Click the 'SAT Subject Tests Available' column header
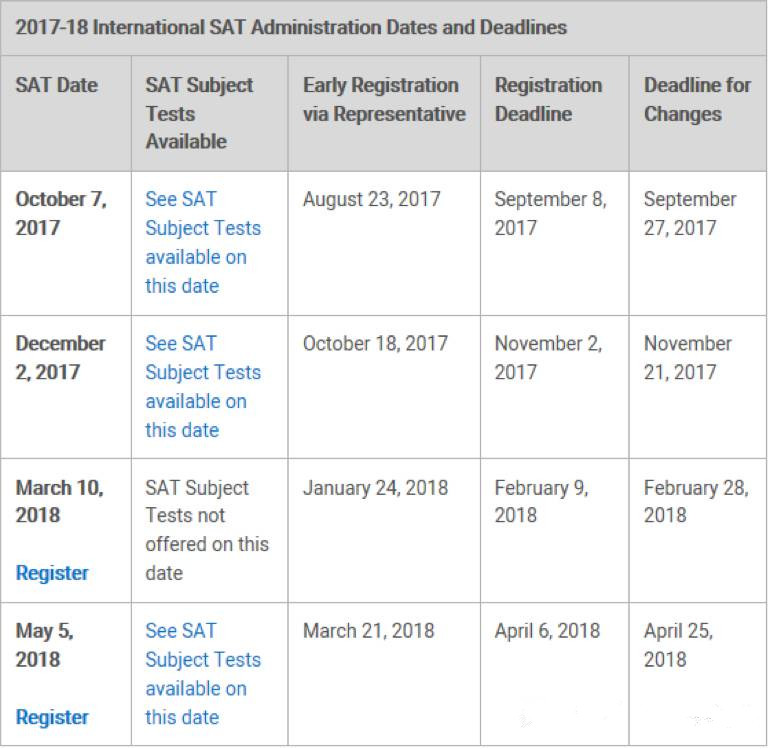 [x=199, y=113]
